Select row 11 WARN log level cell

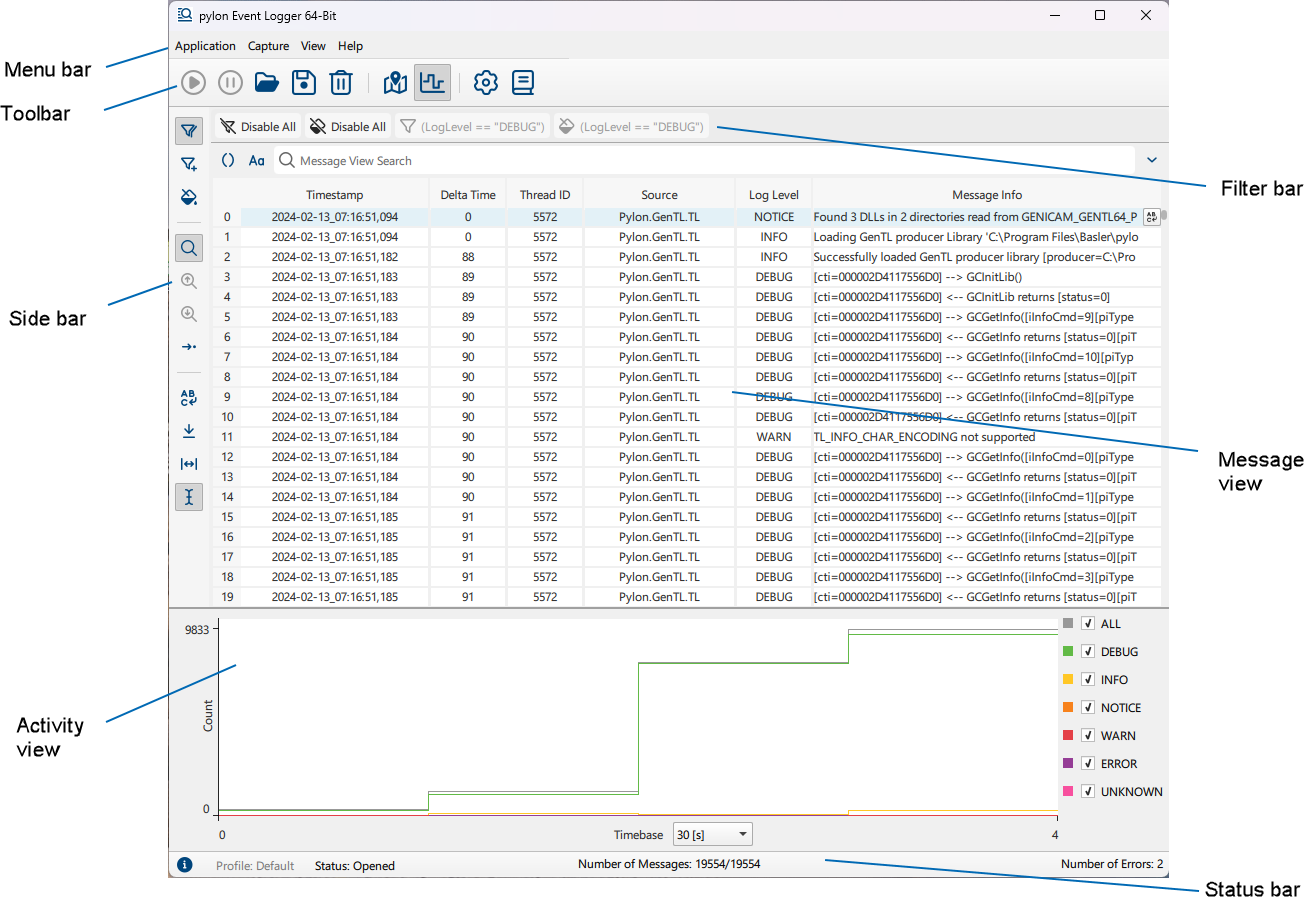point(774,437)
